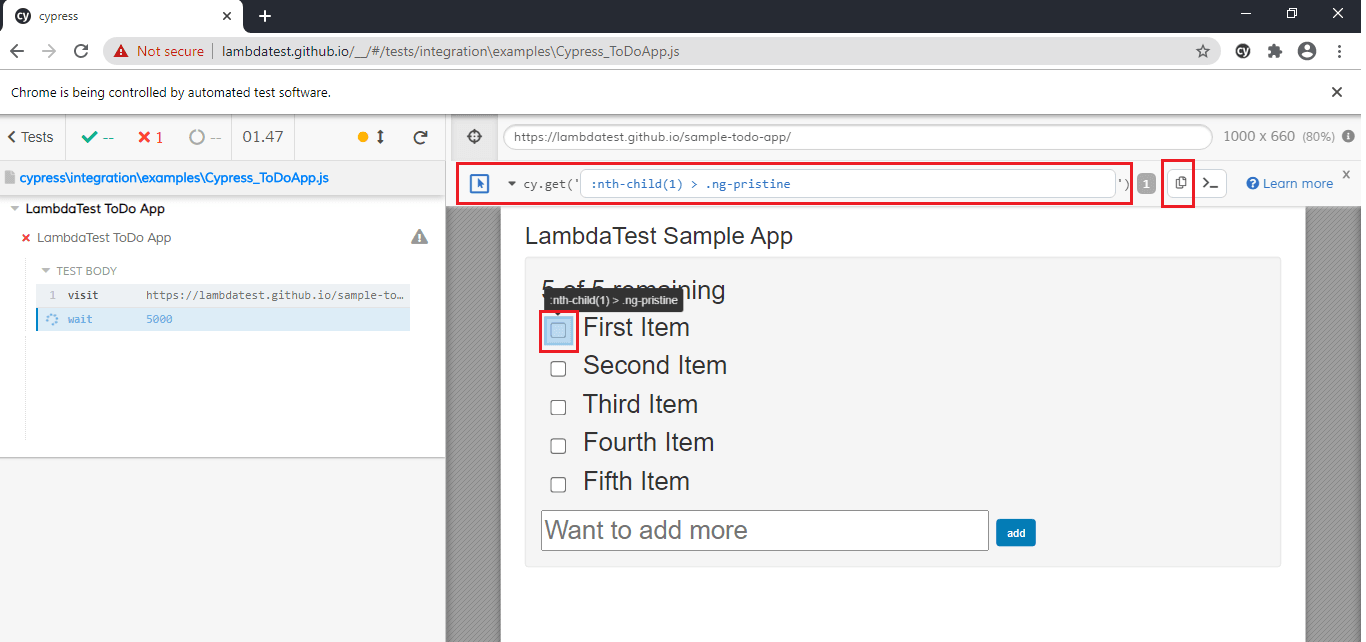Open the Learn more help link

coord(1290,183)
